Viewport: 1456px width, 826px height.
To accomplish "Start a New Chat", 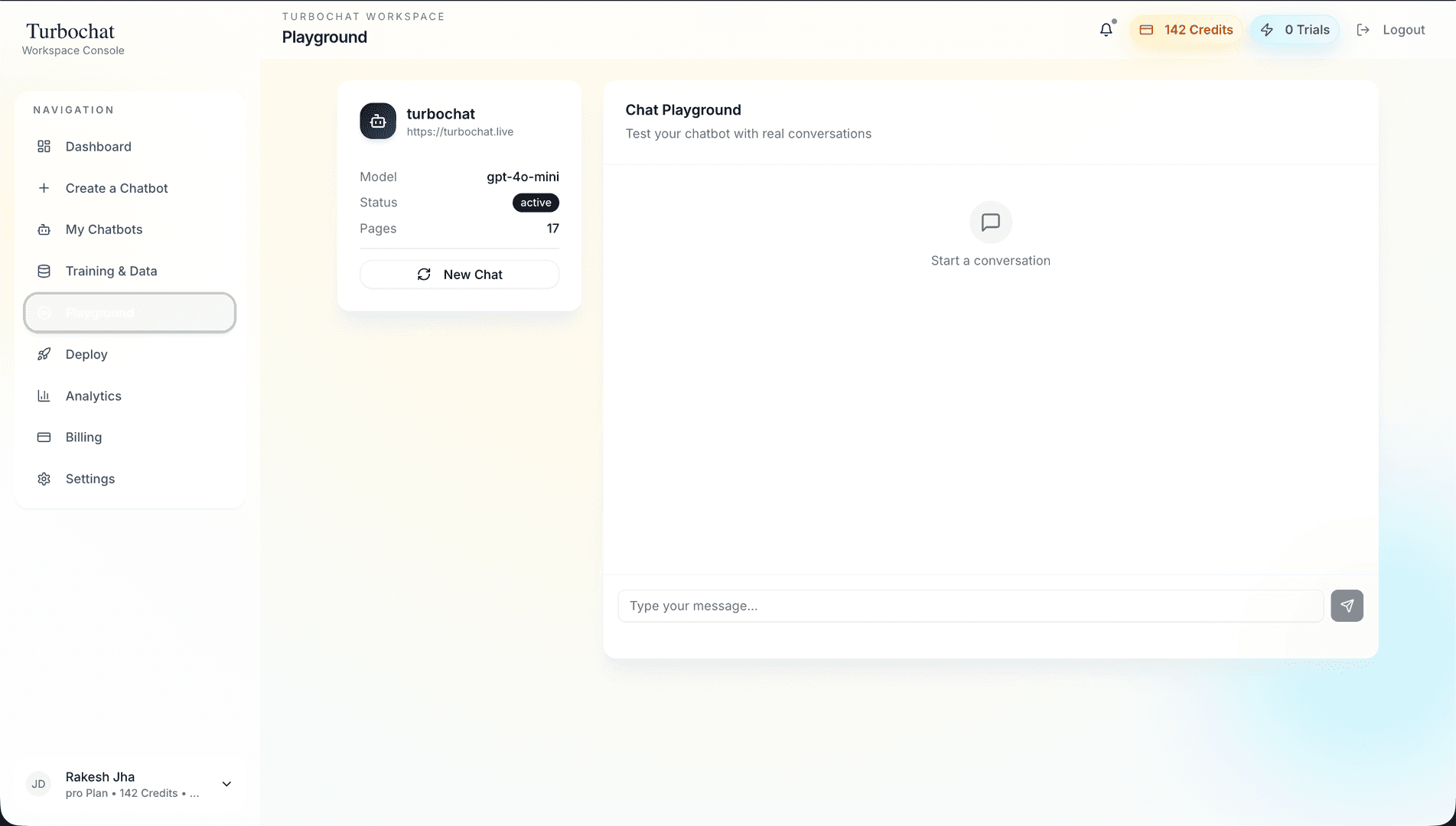I will click(459, 275).
